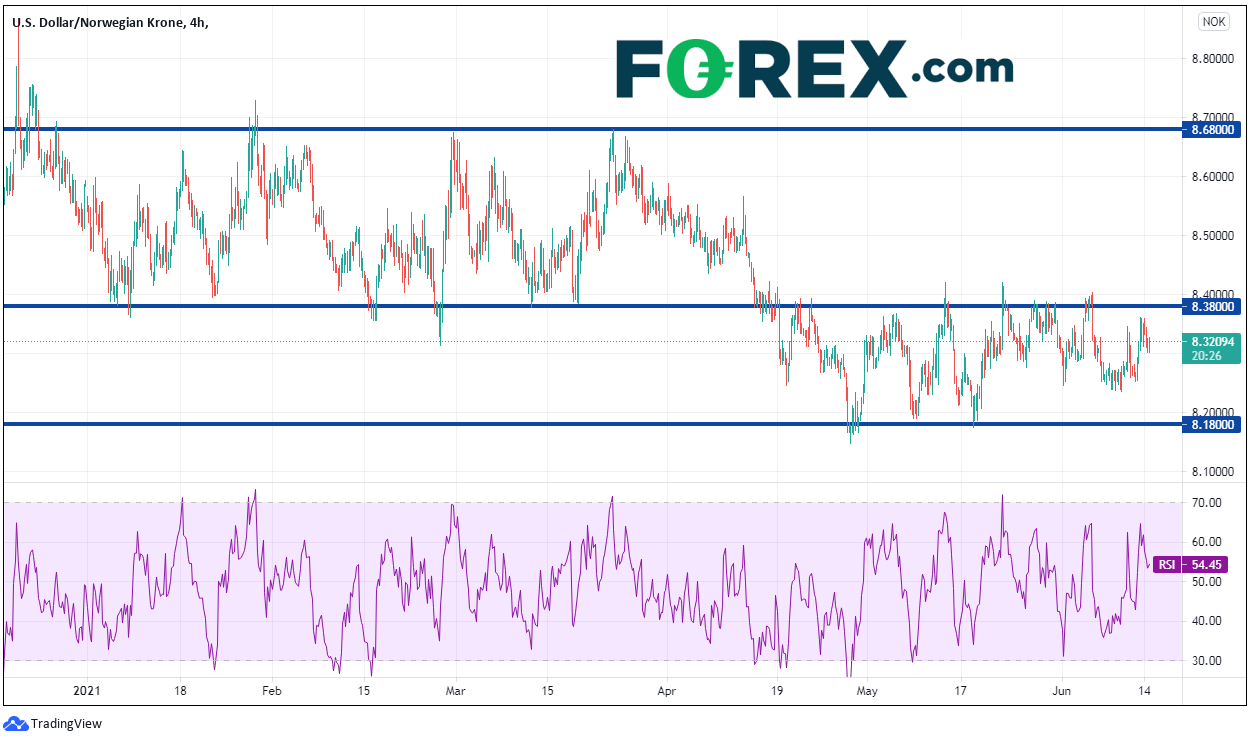
Task: Click the 30.00 RSI axis label
Action: coord(1206,660)
